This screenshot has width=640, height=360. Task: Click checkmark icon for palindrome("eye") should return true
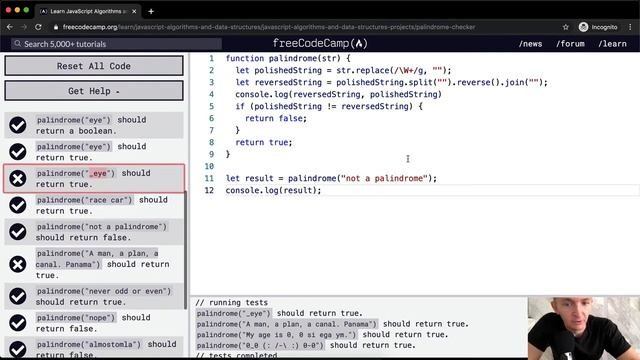click(18, 152)
